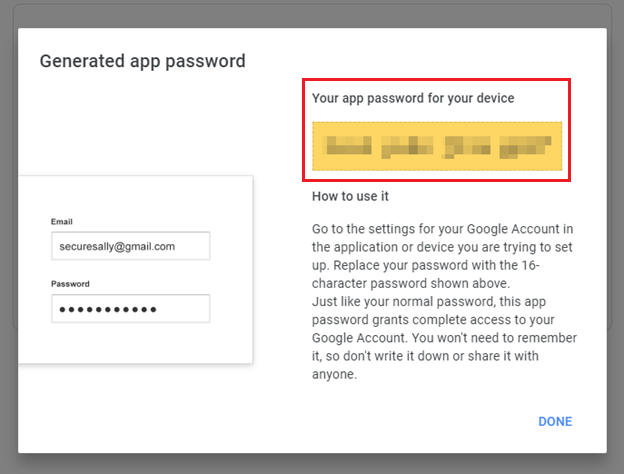Click the 'Email' label above the field

pos(62,221)
